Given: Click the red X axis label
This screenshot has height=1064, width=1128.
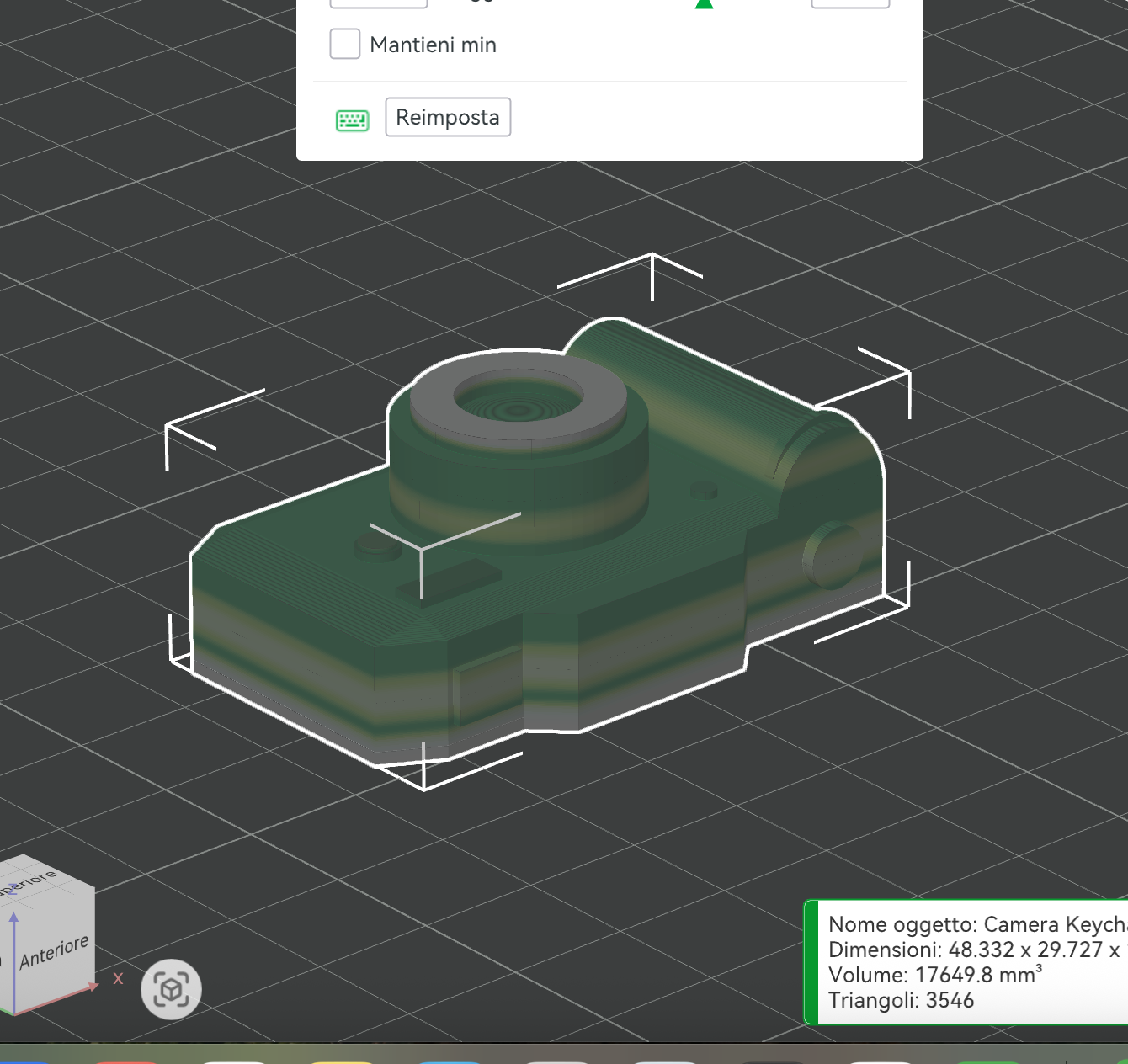Looking at the screenshot, I should [118, 978].
